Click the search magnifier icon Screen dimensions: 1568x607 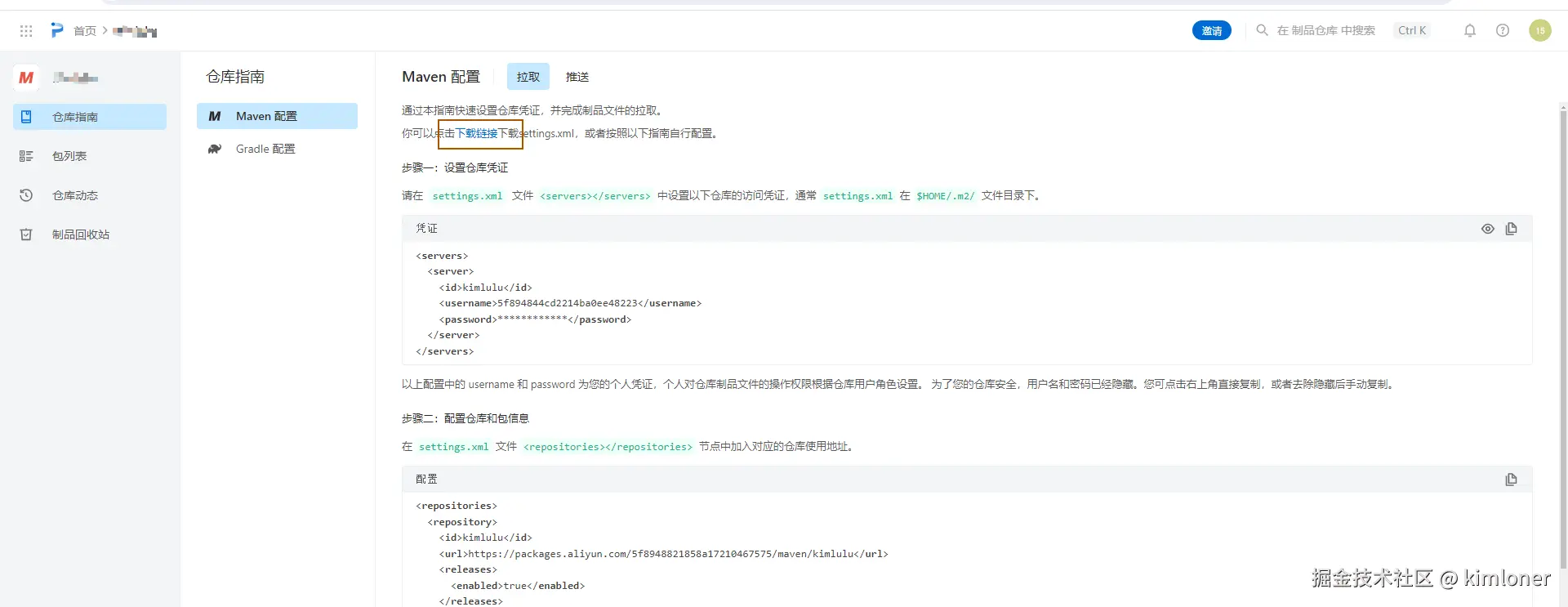click(x=1262, y=30)
